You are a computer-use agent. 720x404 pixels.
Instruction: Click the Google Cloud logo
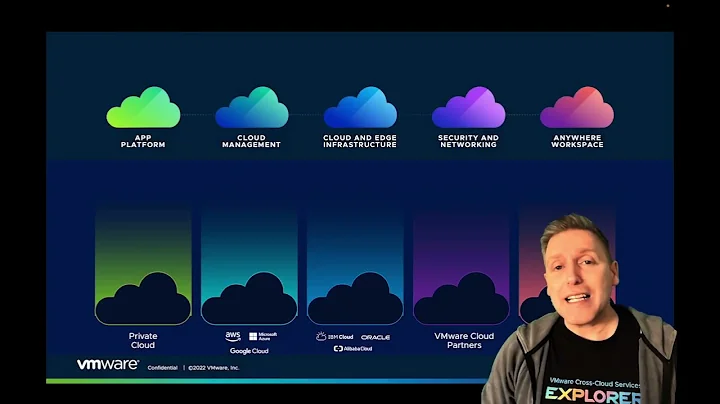point(249,351)
